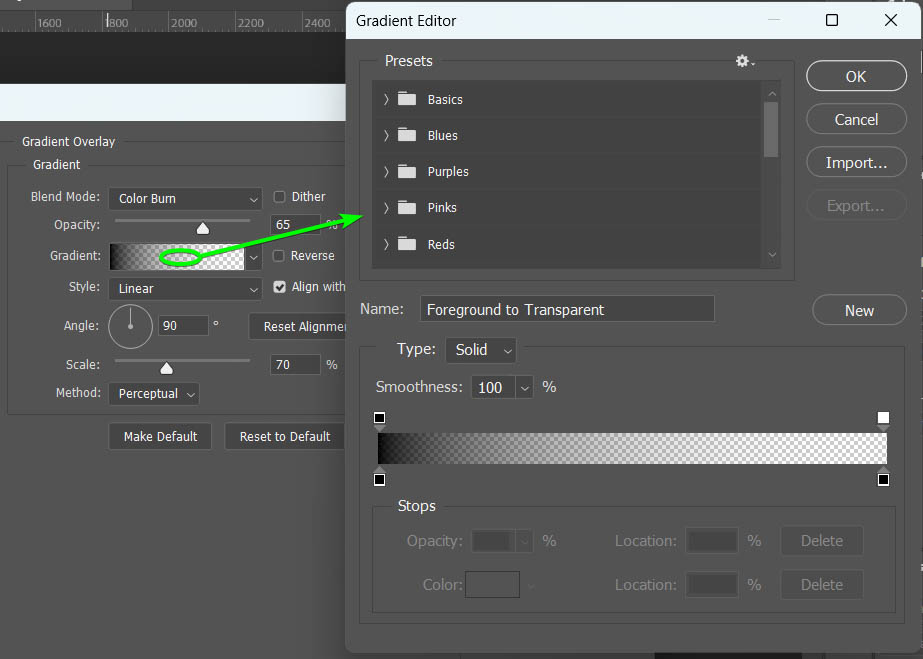Click the Opacity slider handle

[202, 228]
